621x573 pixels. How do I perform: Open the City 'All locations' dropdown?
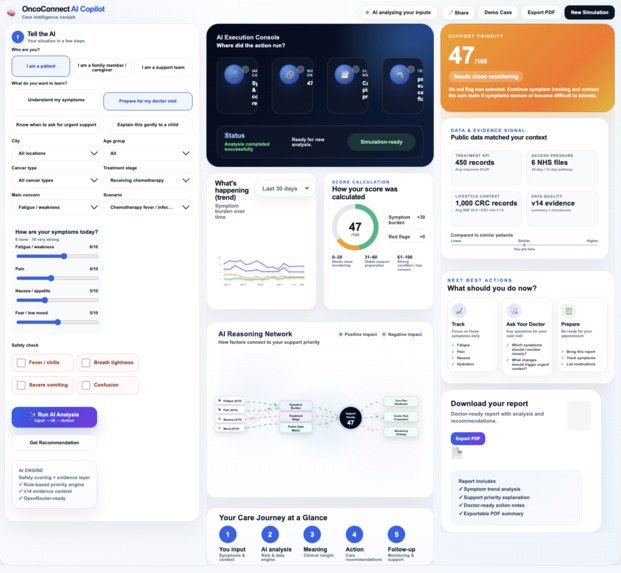pos(56,153)
